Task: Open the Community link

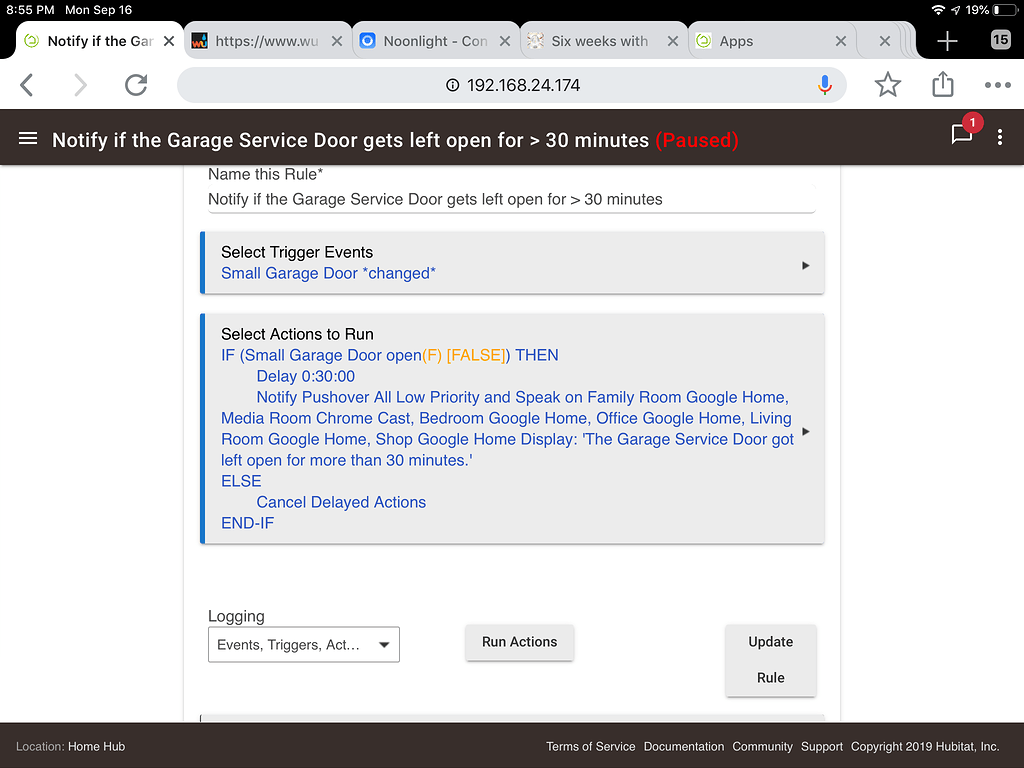Action: click(762, 746)
